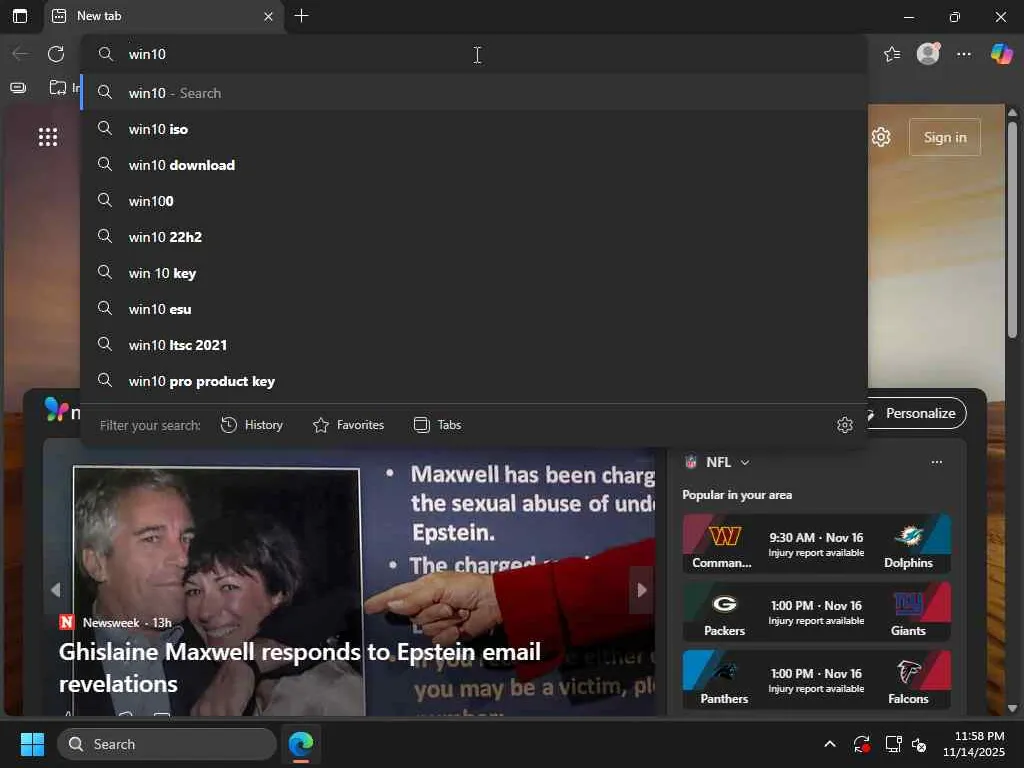Click the search icon in address bar

[x=106, y=54]
